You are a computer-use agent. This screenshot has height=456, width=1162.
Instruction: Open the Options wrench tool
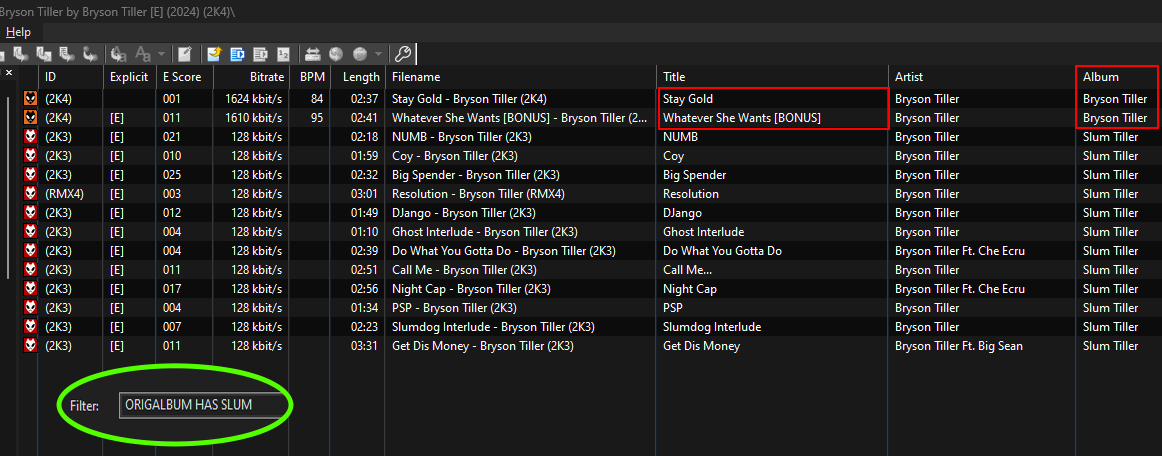(402, 53)
